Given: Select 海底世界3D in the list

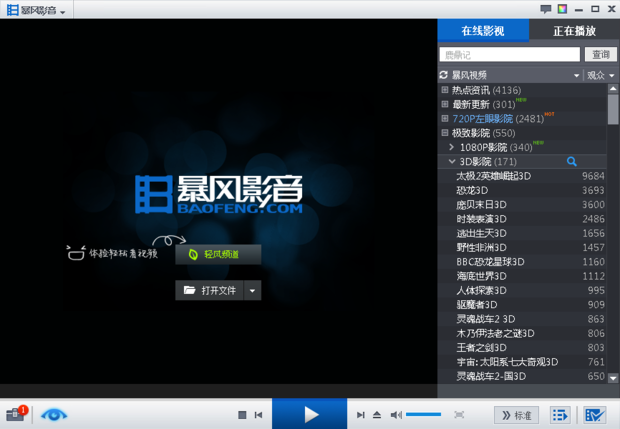Looking at the screenshot, I should (522, 276).
